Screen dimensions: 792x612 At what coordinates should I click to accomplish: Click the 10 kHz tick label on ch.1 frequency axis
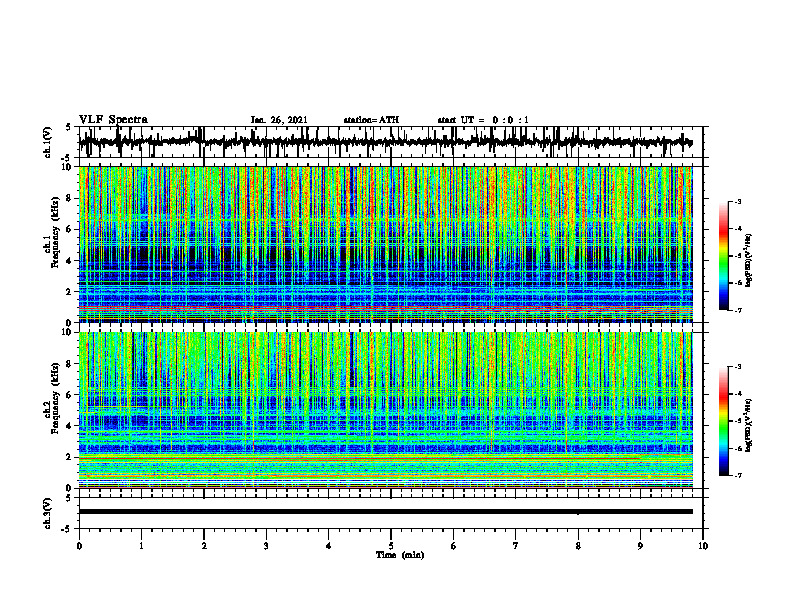pyautogui.click(x=69, y=167)
